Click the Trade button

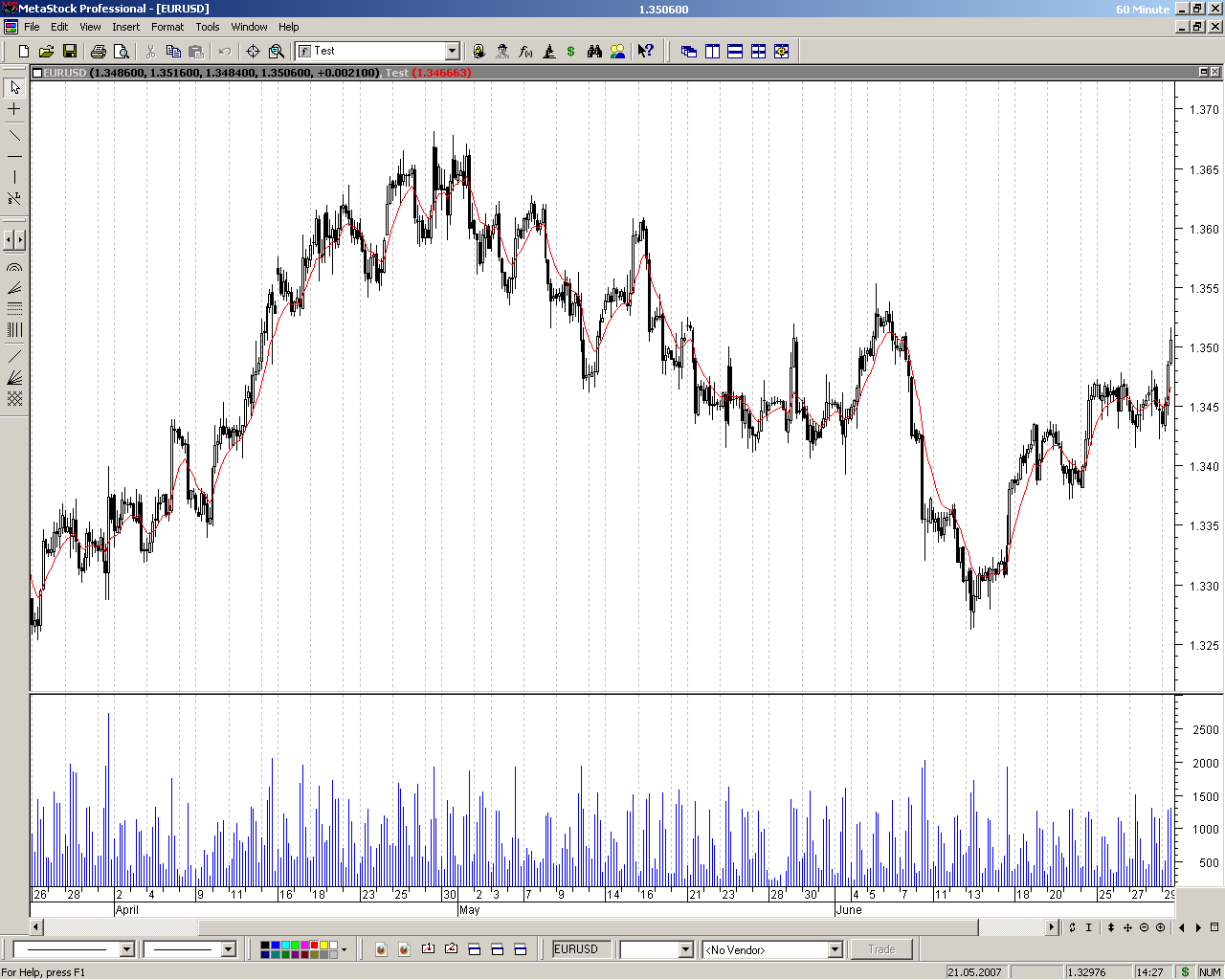tap(881, 949)
